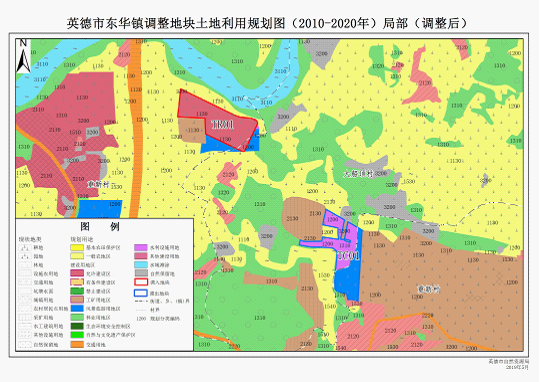The height and width of the screenshot is (382, 540).
Task: Click the 建设用地区 legend subheading
Action: [83, 265]
